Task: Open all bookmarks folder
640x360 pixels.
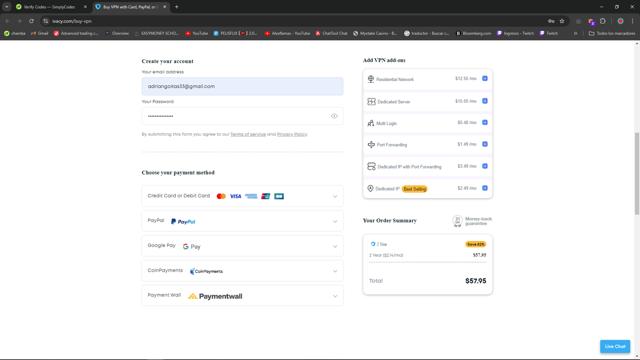Action: pos(611,33)
